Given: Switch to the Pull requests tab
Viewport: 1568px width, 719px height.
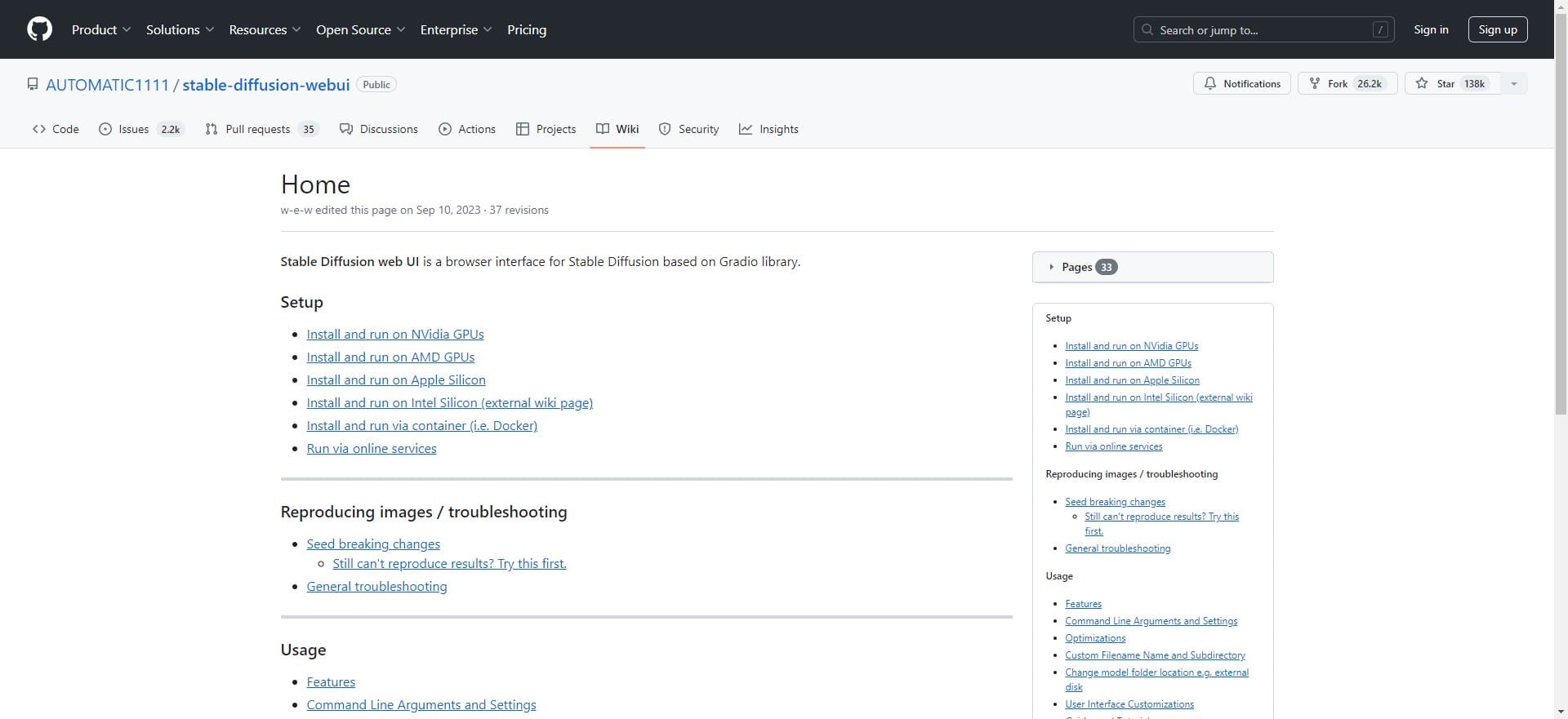Looking at the screenshot, I should [261, 129].
